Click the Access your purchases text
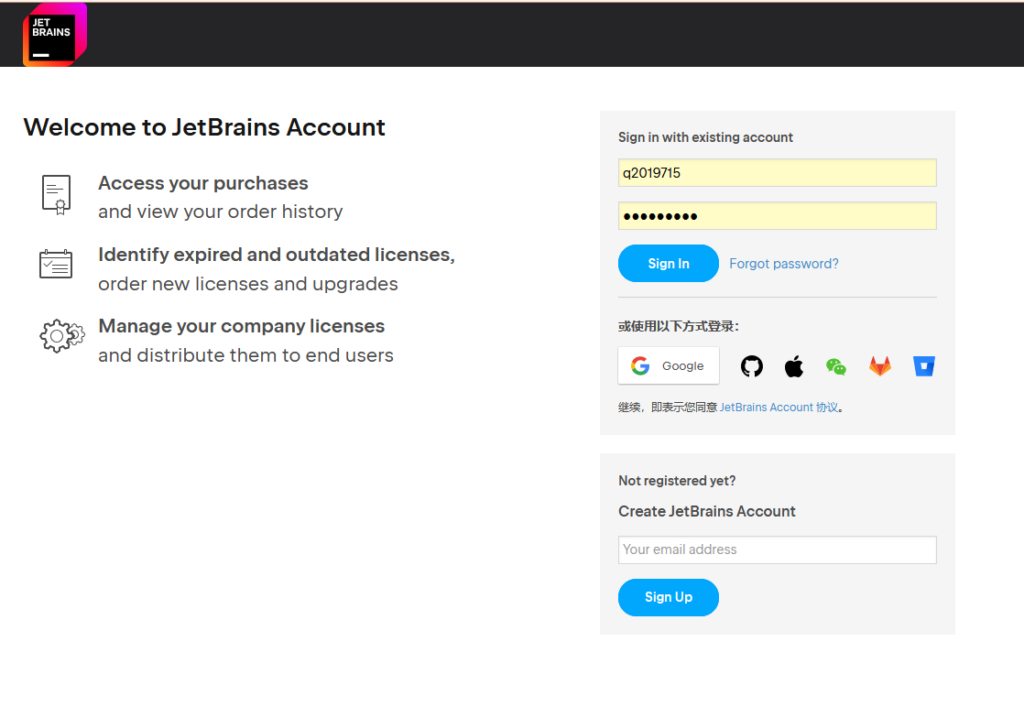This screenshot has width=1024, height=707. click(203, 183)
